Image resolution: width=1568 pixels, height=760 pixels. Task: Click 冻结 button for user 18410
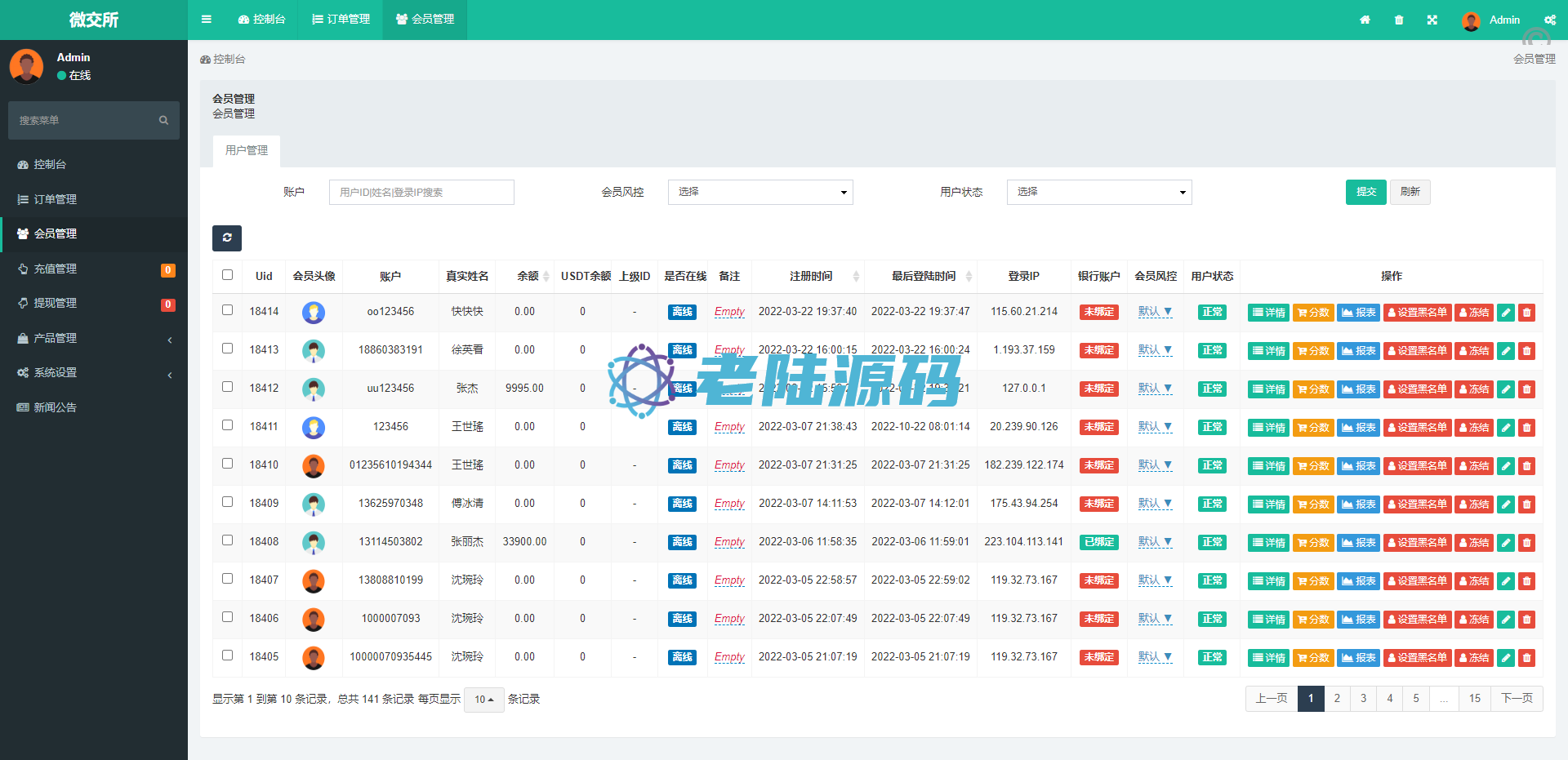coord(1474,466)
